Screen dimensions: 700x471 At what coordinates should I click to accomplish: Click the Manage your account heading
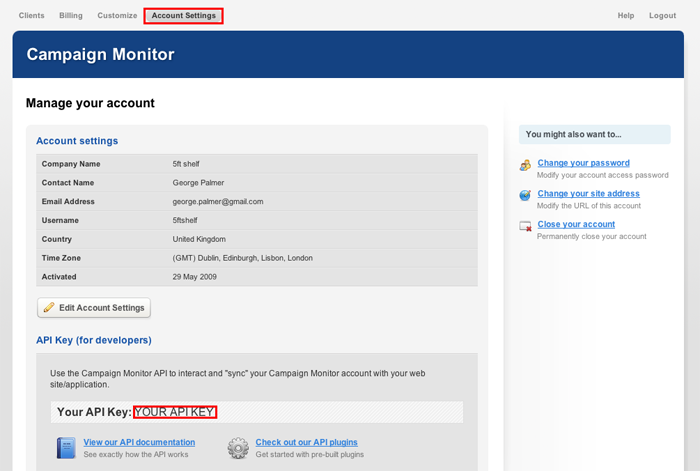click(90, 103)
